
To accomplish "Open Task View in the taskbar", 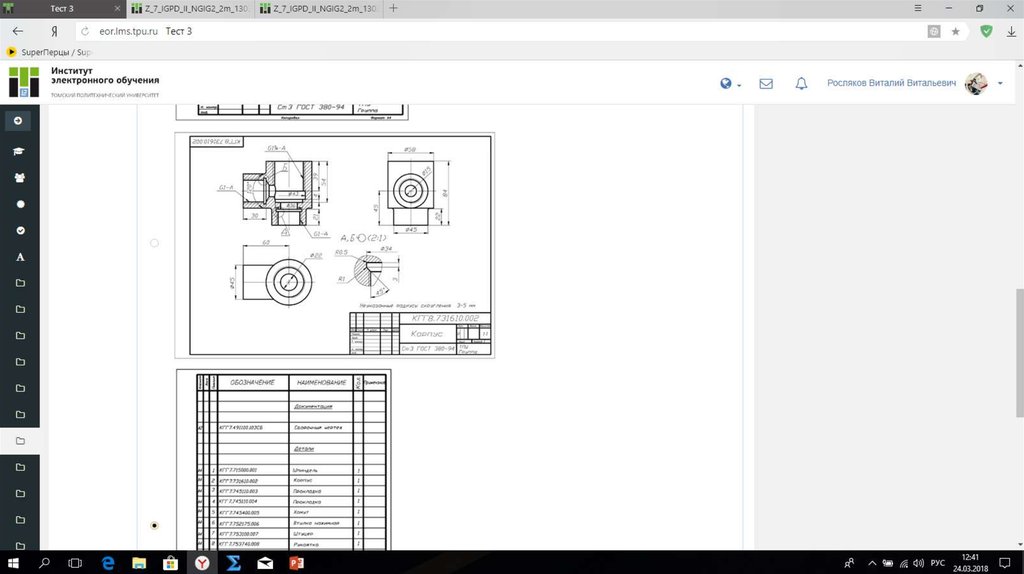I will (75, 563).
